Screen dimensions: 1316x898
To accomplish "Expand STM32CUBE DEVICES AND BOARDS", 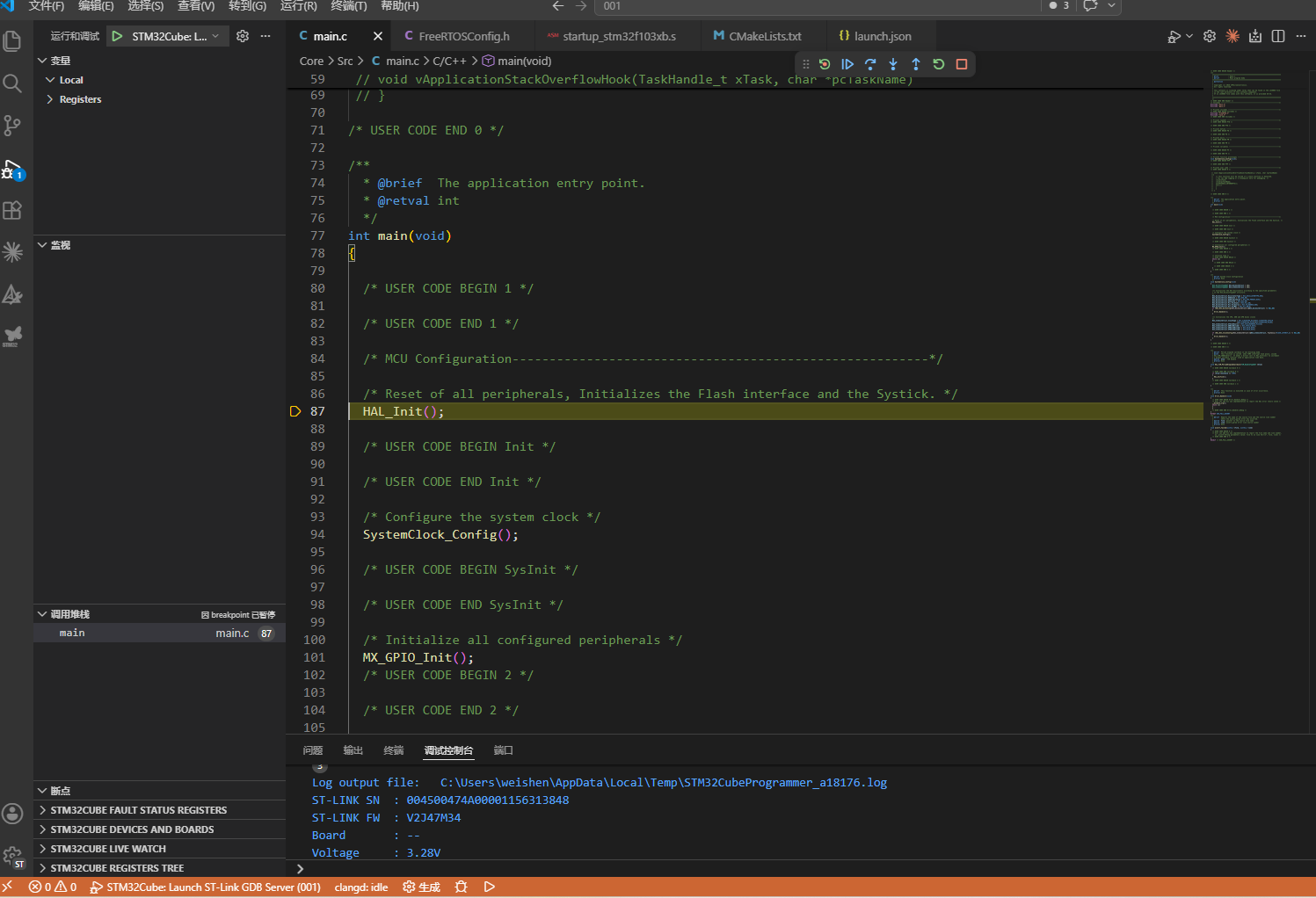I will tap(159, 829).
